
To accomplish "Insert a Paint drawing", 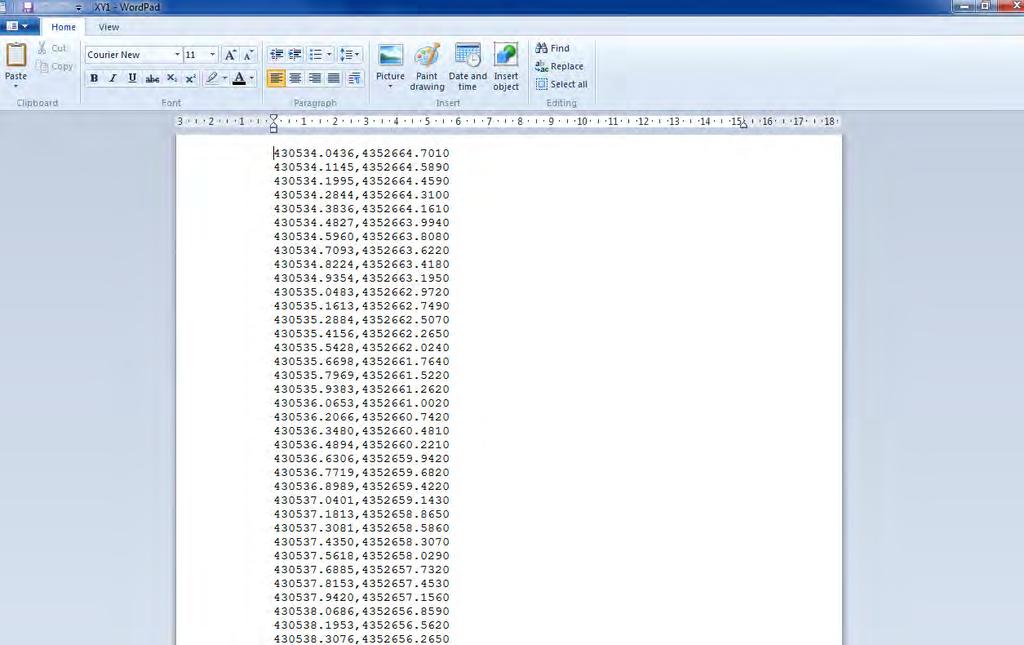I will pyautogui.click(x=427, y=67).
